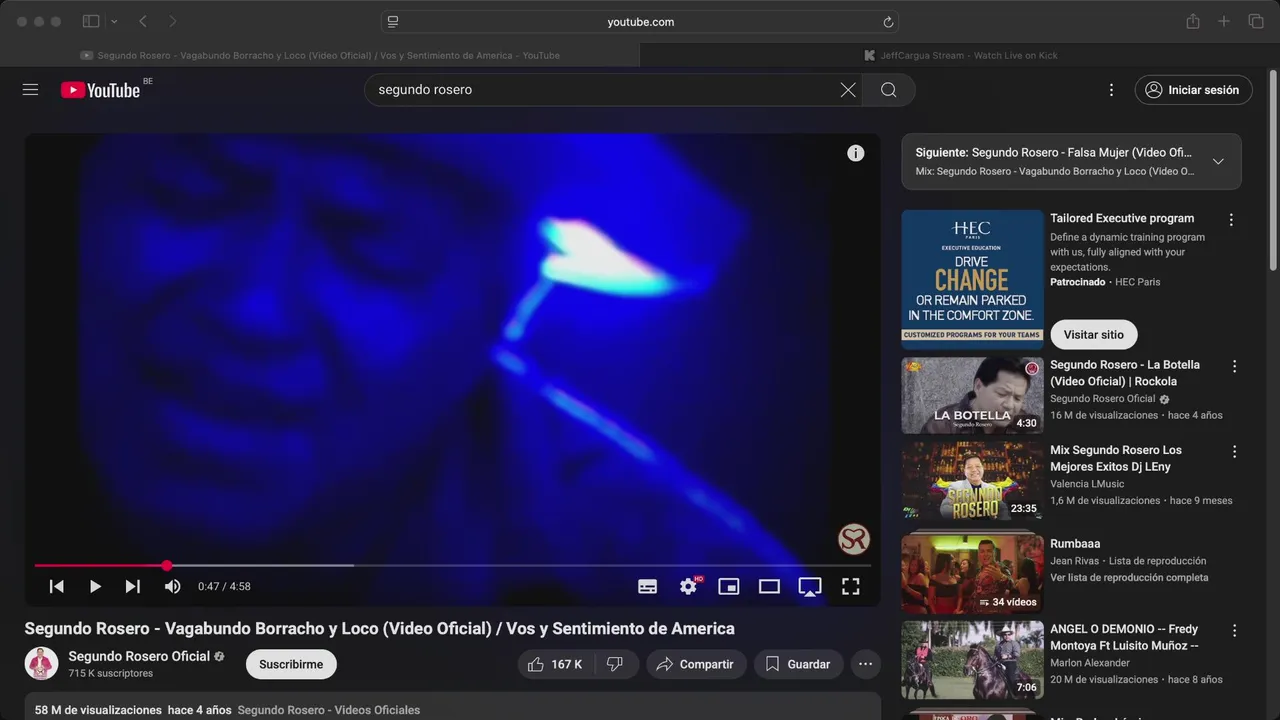Screen dimensions: 1280x720
Task: Mute the video volume speaker icon
Action: [x=173, y=587]
